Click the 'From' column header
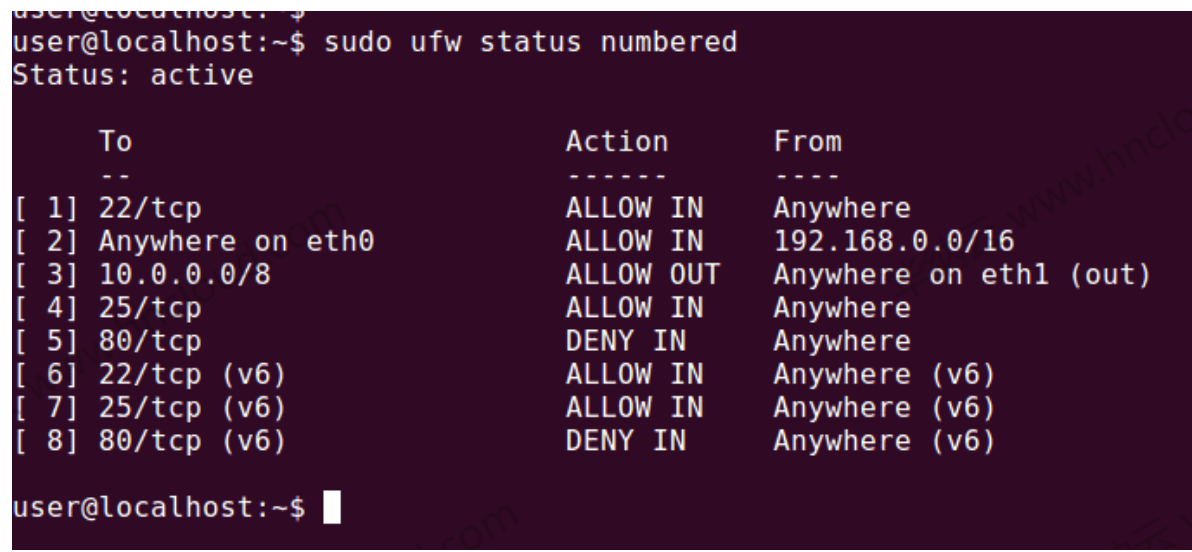The width and height of the screenshot is (1192, 552). point(807,142)
